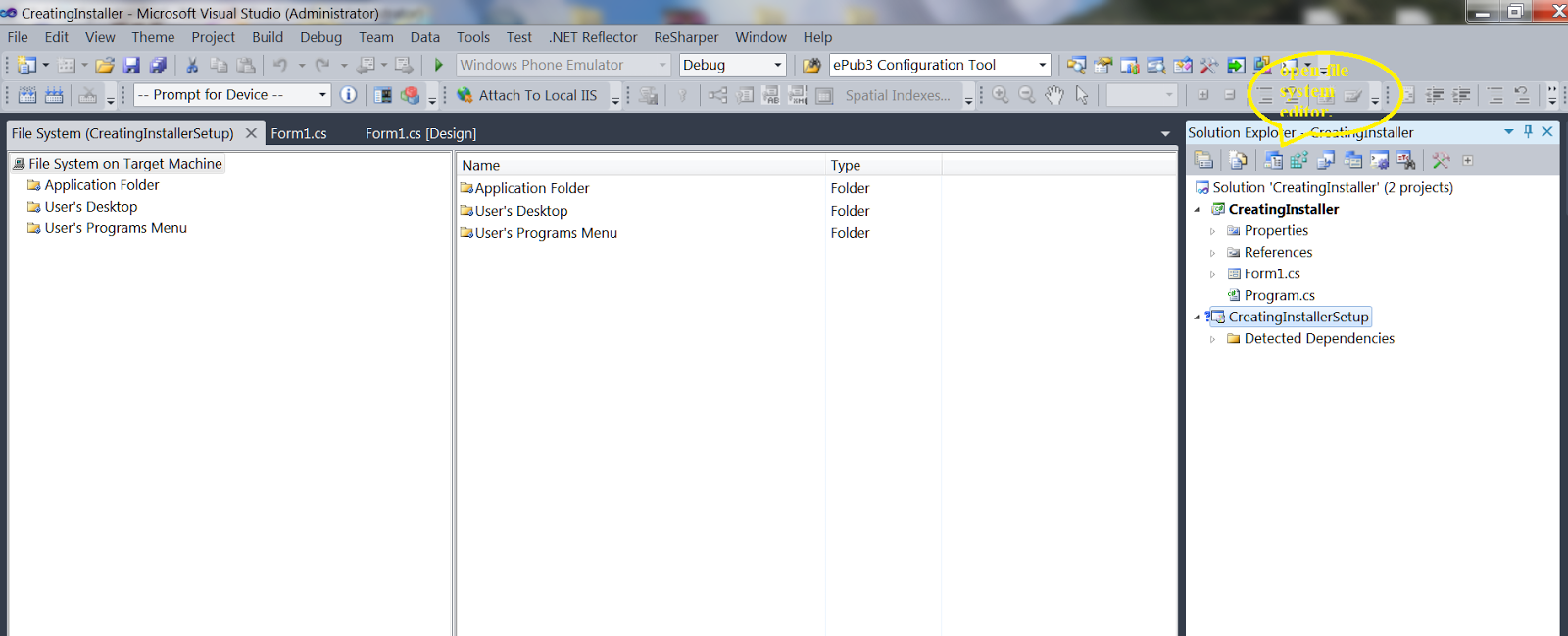Open the Build menu
The width and height of the screenshot is (1568, 636).
click(x=267, y=37)
